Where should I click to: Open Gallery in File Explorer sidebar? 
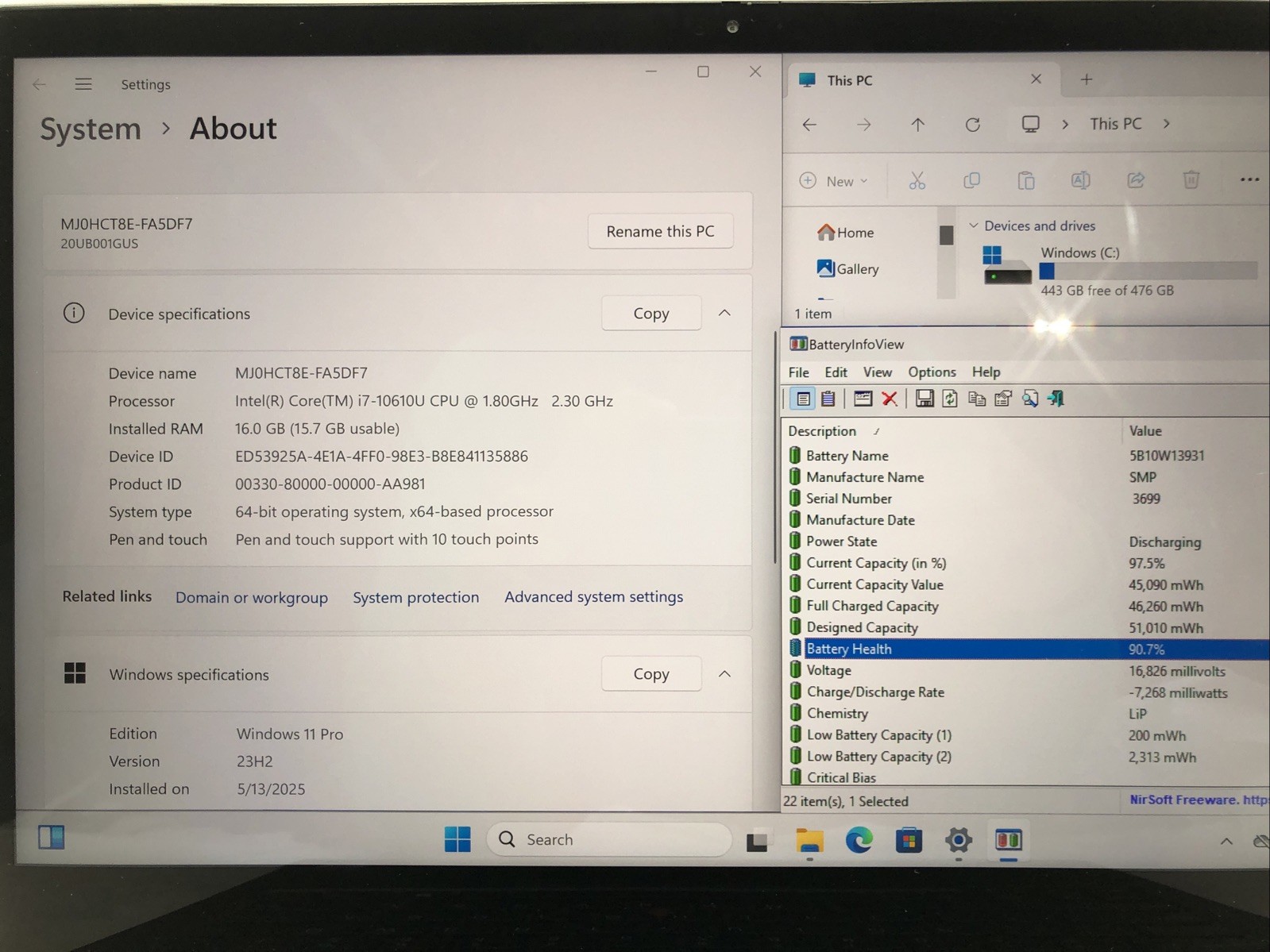coord(847,269)
